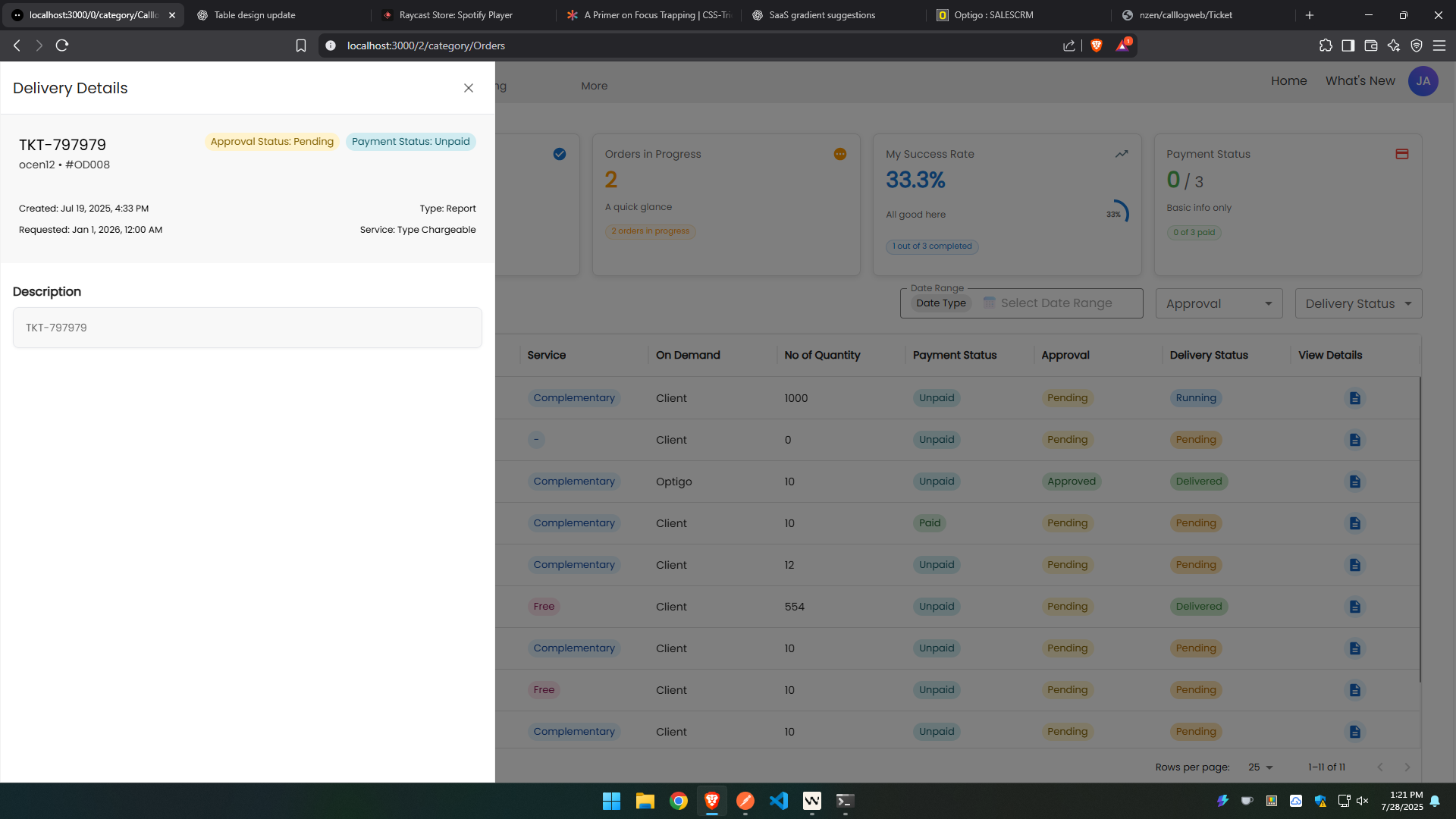Expand the Delivery Status filter dropdown
1456x819 pixels.
(x=1358, y=303)
